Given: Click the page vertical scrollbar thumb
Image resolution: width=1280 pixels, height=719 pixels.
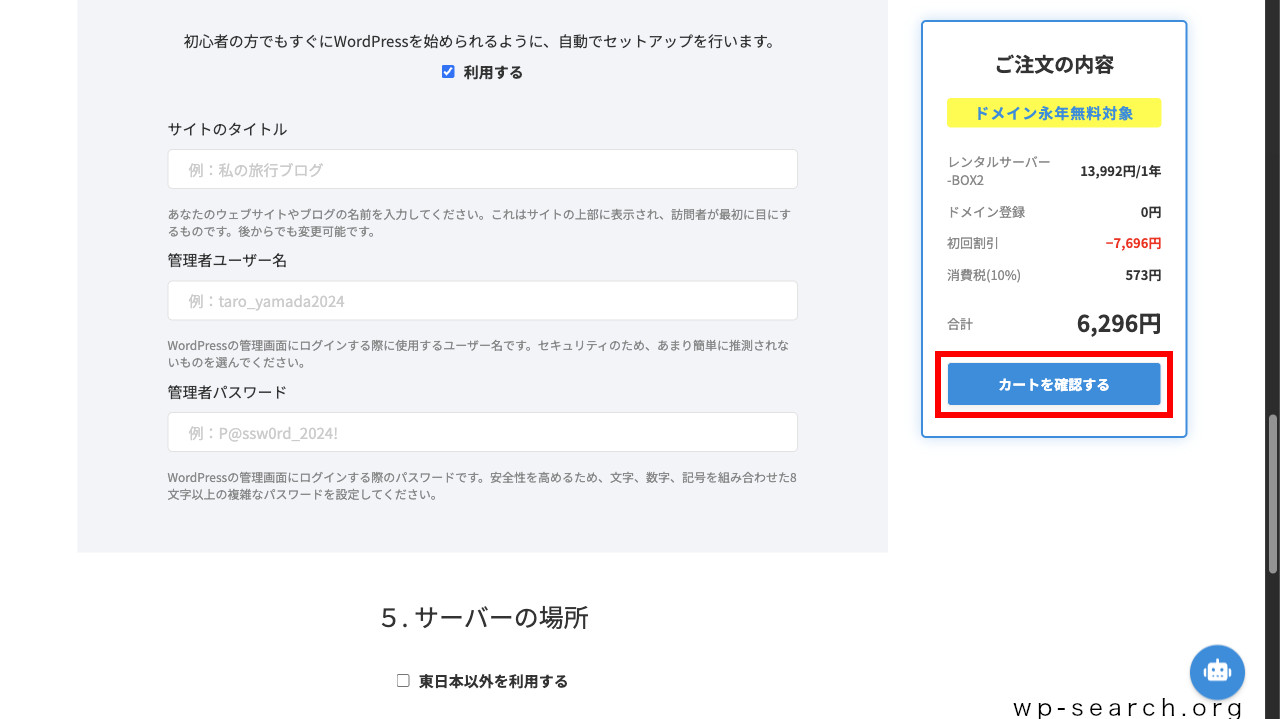Looking at the screenshot, I should tap(1272, 493).
